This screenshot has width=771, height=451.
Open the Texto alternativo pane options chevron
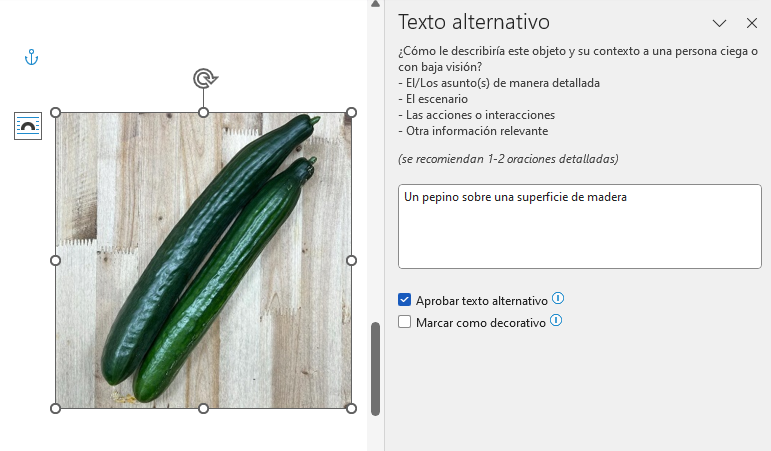719,23
